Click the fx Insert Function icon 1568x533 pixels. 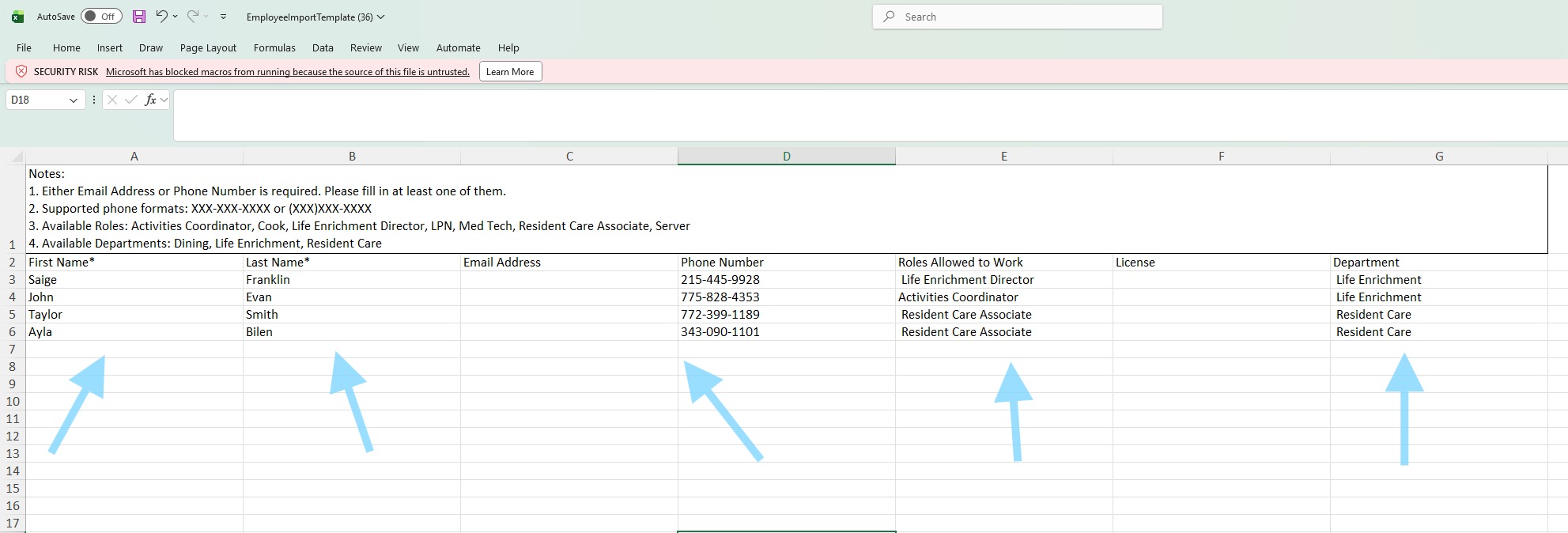pos(150,100)
